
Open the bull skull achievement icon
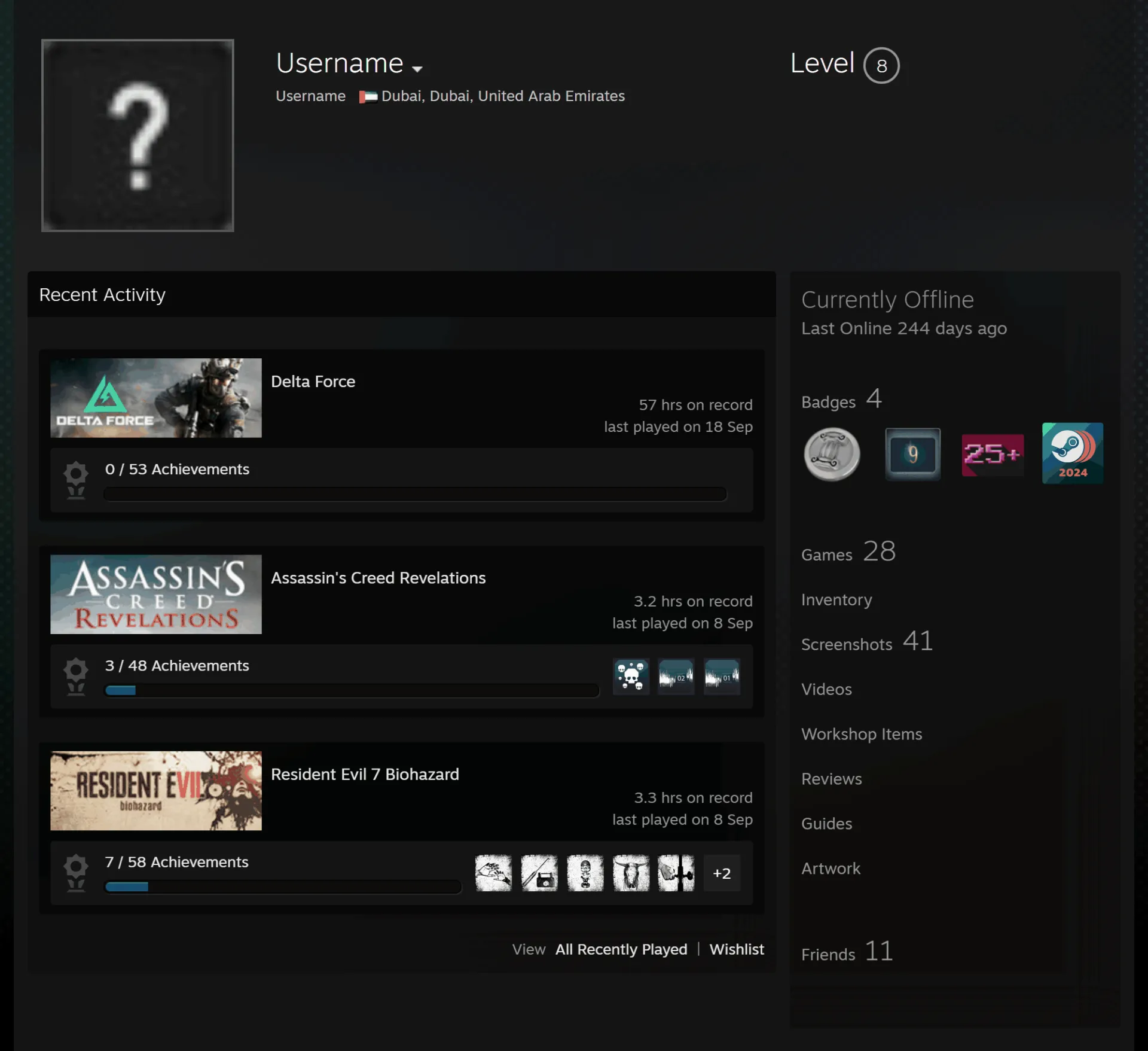631,873
